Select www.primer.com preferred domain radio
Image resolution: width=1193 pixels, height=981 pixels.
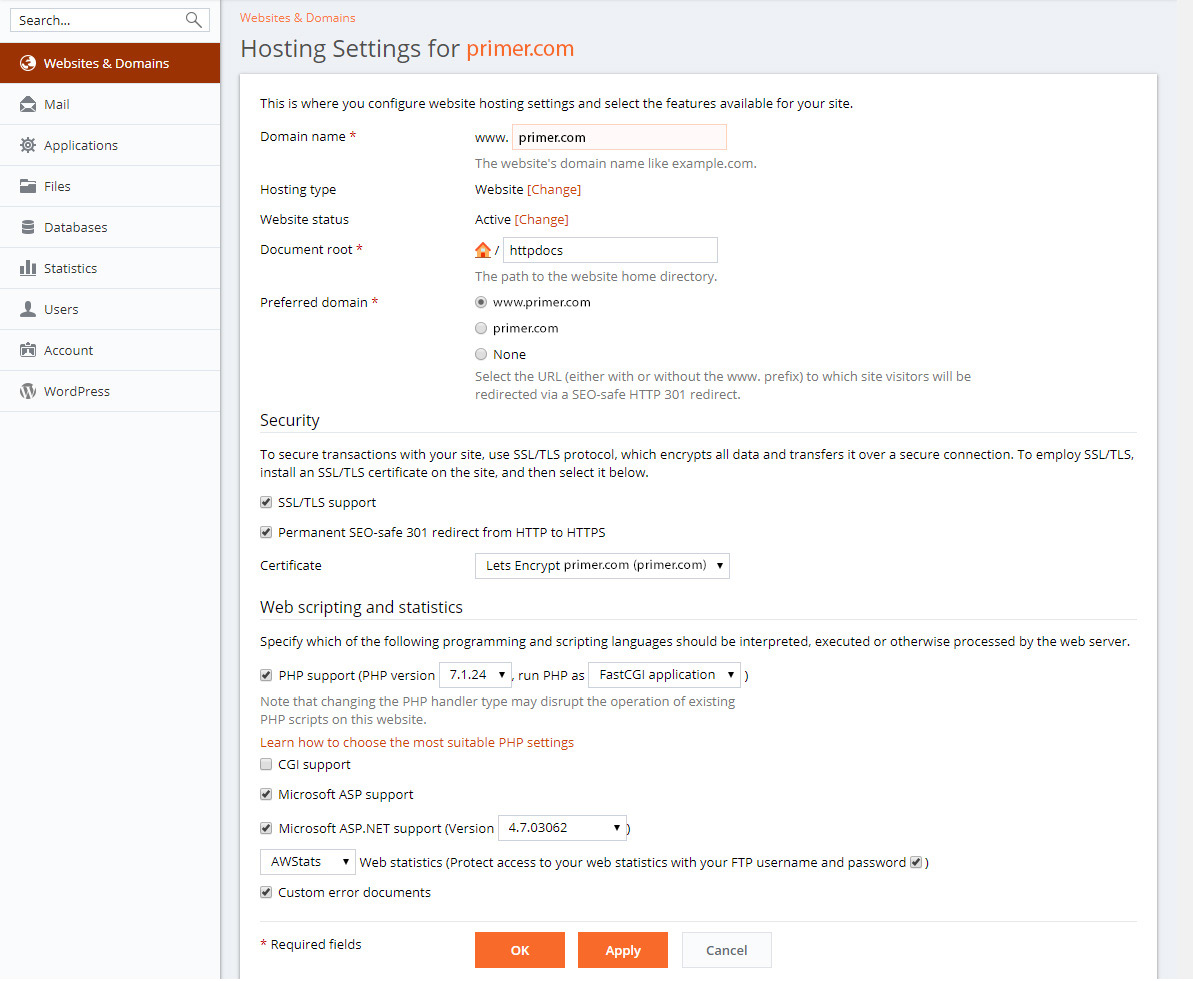coord(481,302)
